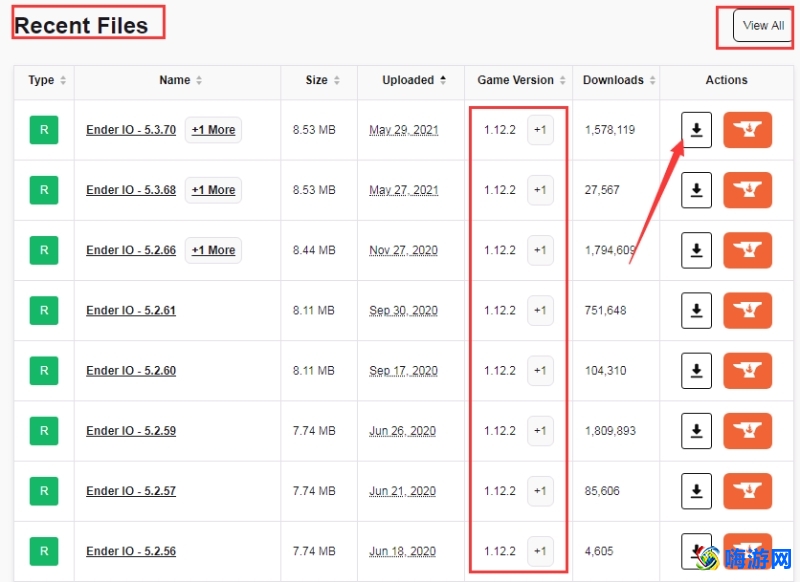The width and height of the screenshot is (800, 582).
Task: Click the green R release badge for 5.2.57
Action: pos(44,491)
